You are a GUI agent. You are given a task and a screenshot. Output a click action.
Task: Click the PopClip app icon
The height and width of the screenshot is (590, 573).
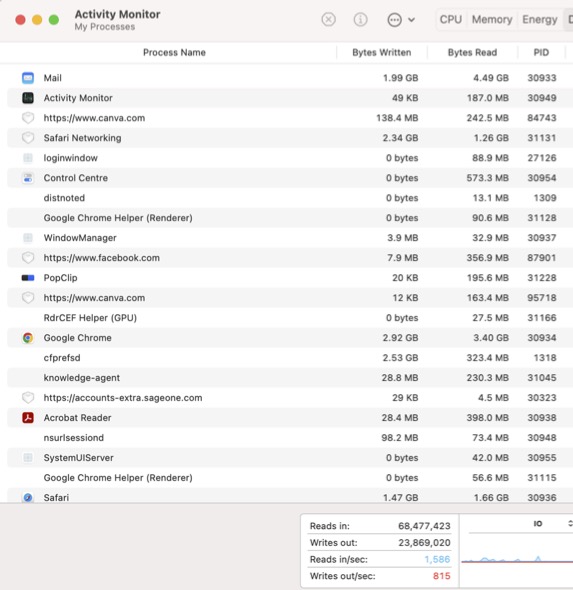28,278
